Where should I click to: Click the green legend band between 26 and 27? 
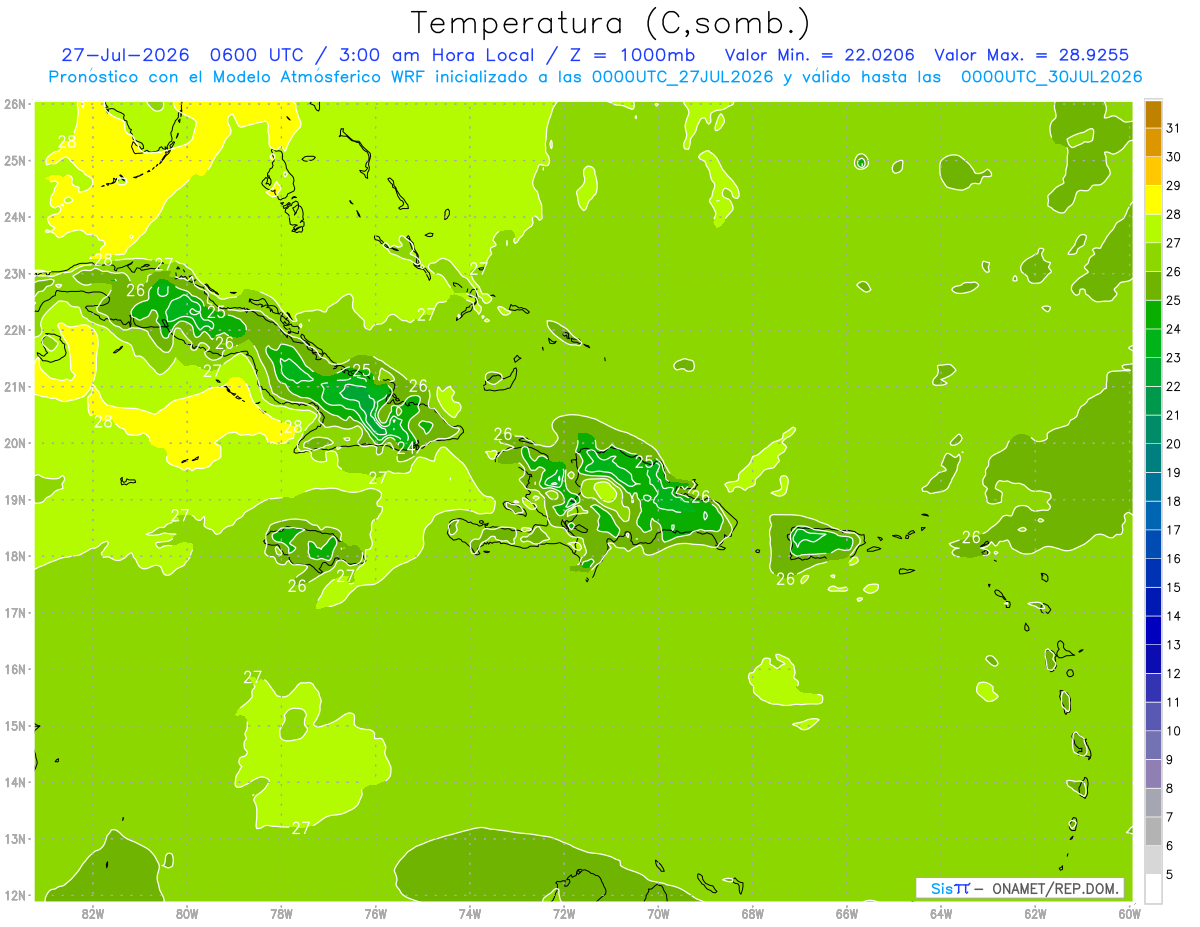pyautogui.click(x=1154, y=258)
